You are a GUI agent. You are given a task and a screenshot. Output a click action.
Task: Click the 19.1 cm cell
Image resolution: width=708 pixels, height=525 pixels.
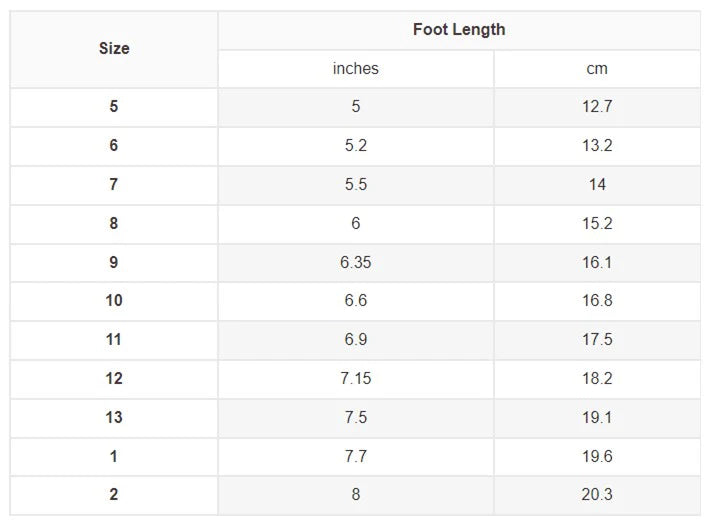coord(597,418)
